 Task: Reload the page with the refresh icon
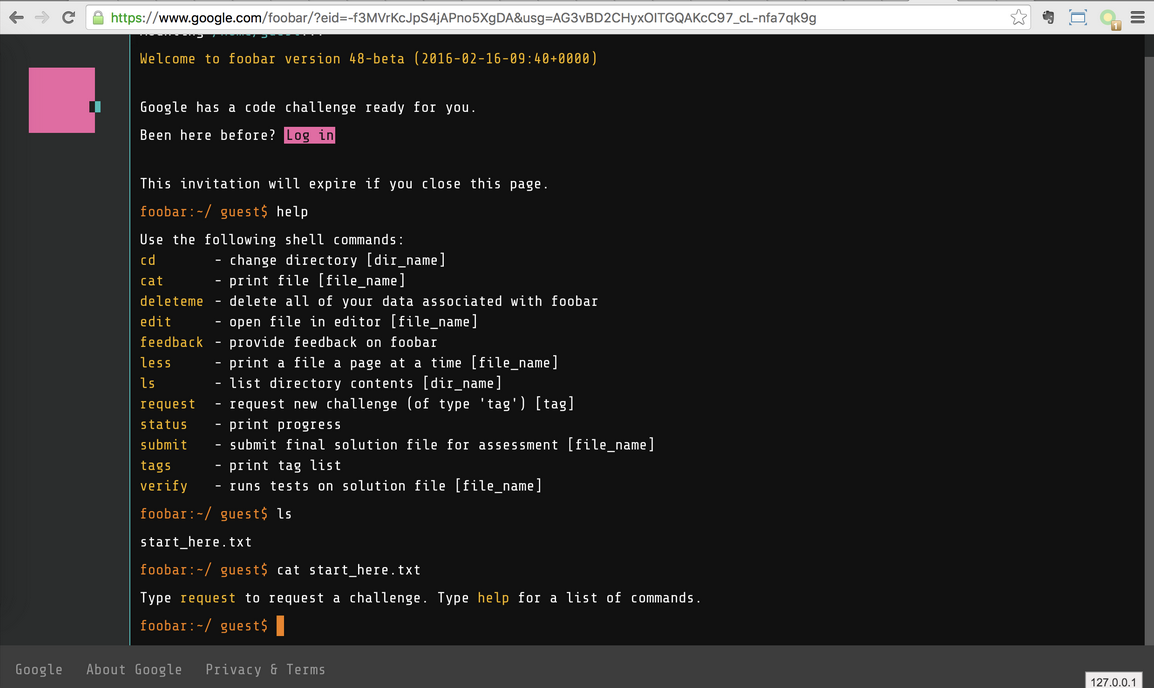pos(68,18)
